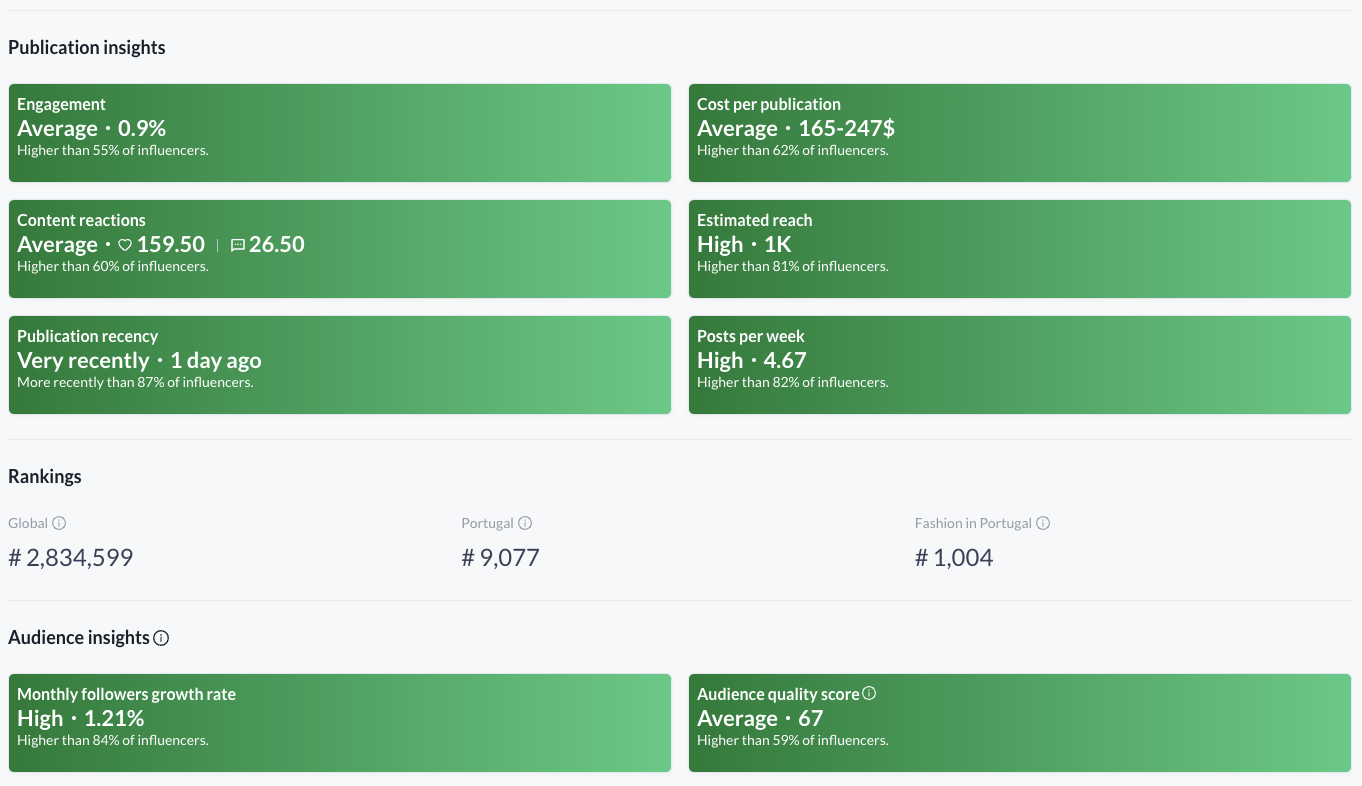Image resolution: width=1362 pixels, height=786 pixels.
Task: Open the Cost per publication card
Action: pos(1020,133)
